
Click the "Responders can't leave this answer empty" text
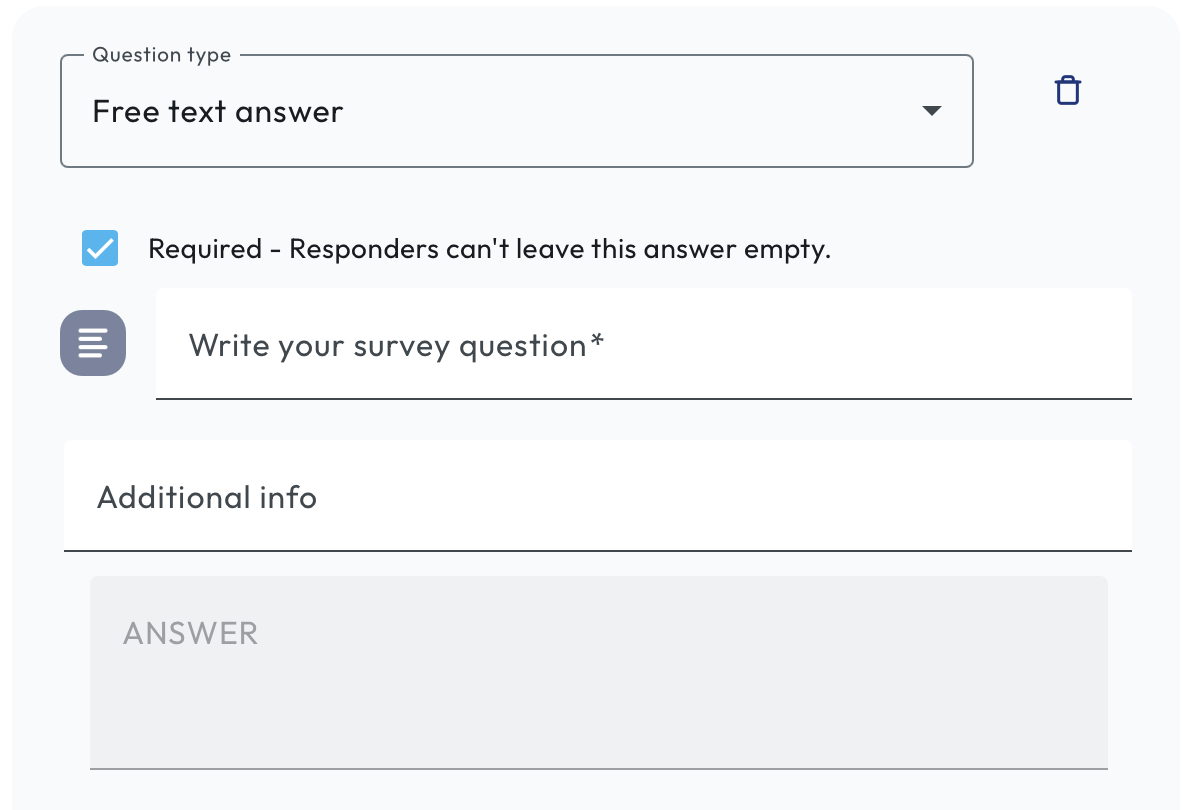click(560, 249)
